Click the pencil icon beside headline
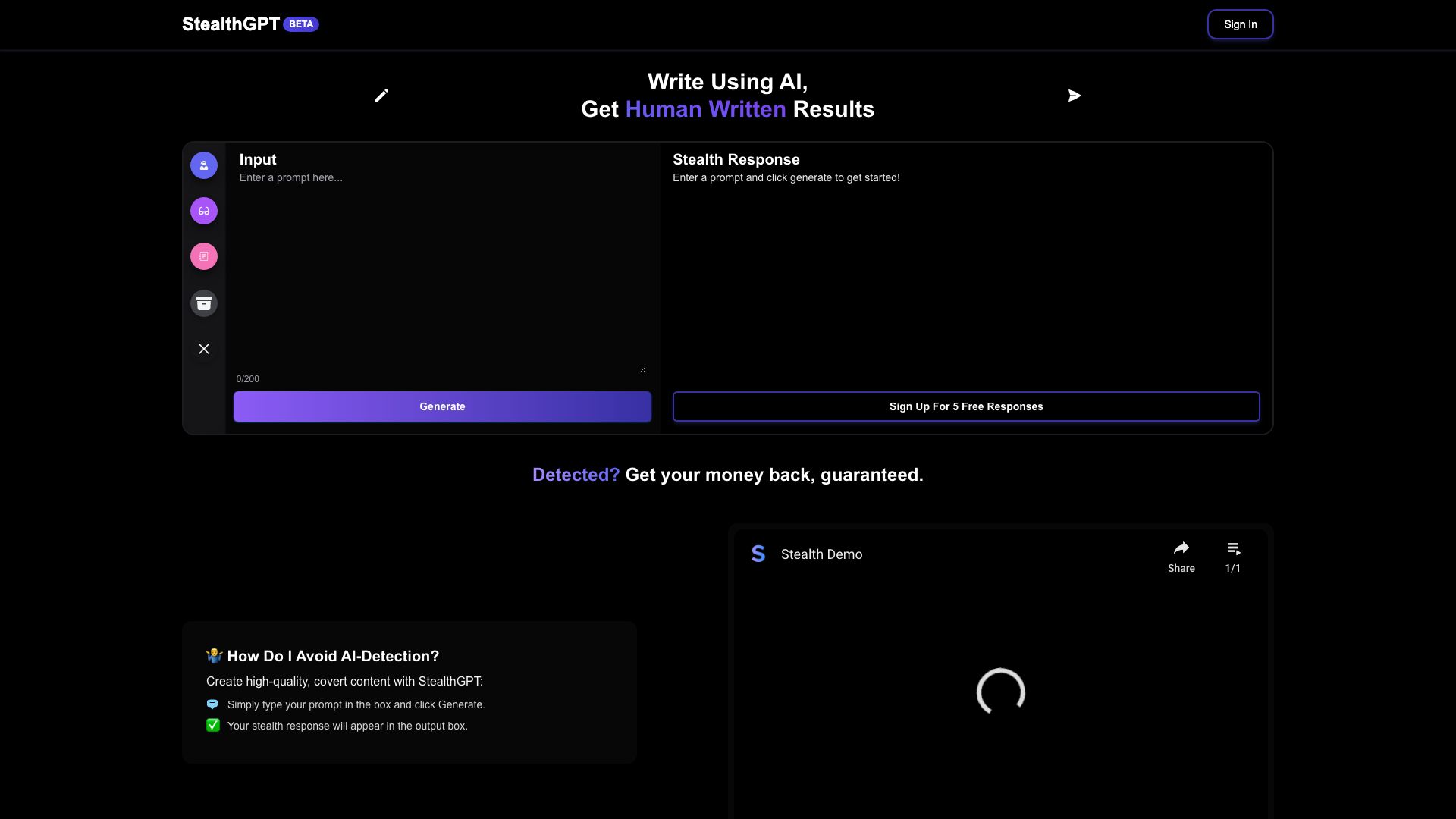Viewport: 1456px width, 819px height. [x=381, y=96]
